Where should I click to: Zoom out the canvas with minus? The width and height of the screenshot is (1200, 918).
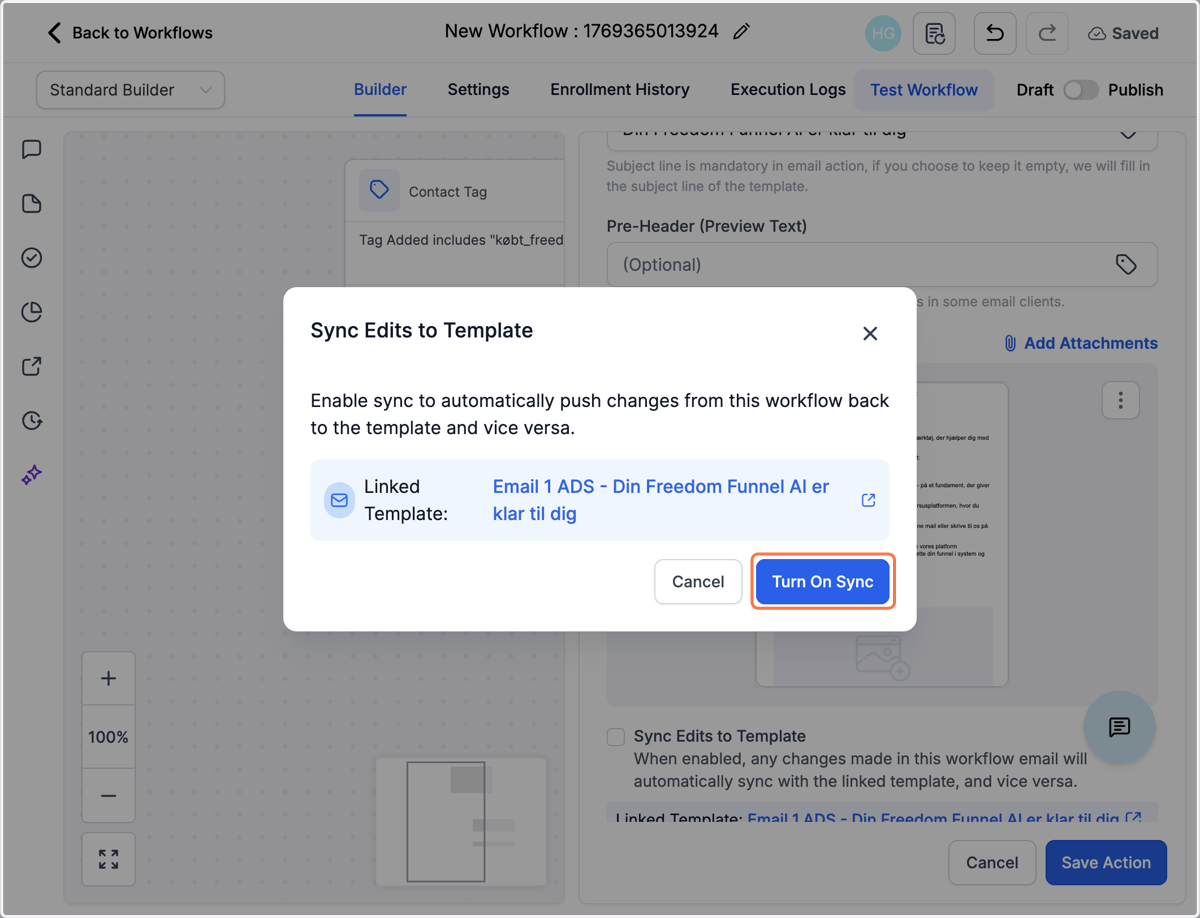108,796
